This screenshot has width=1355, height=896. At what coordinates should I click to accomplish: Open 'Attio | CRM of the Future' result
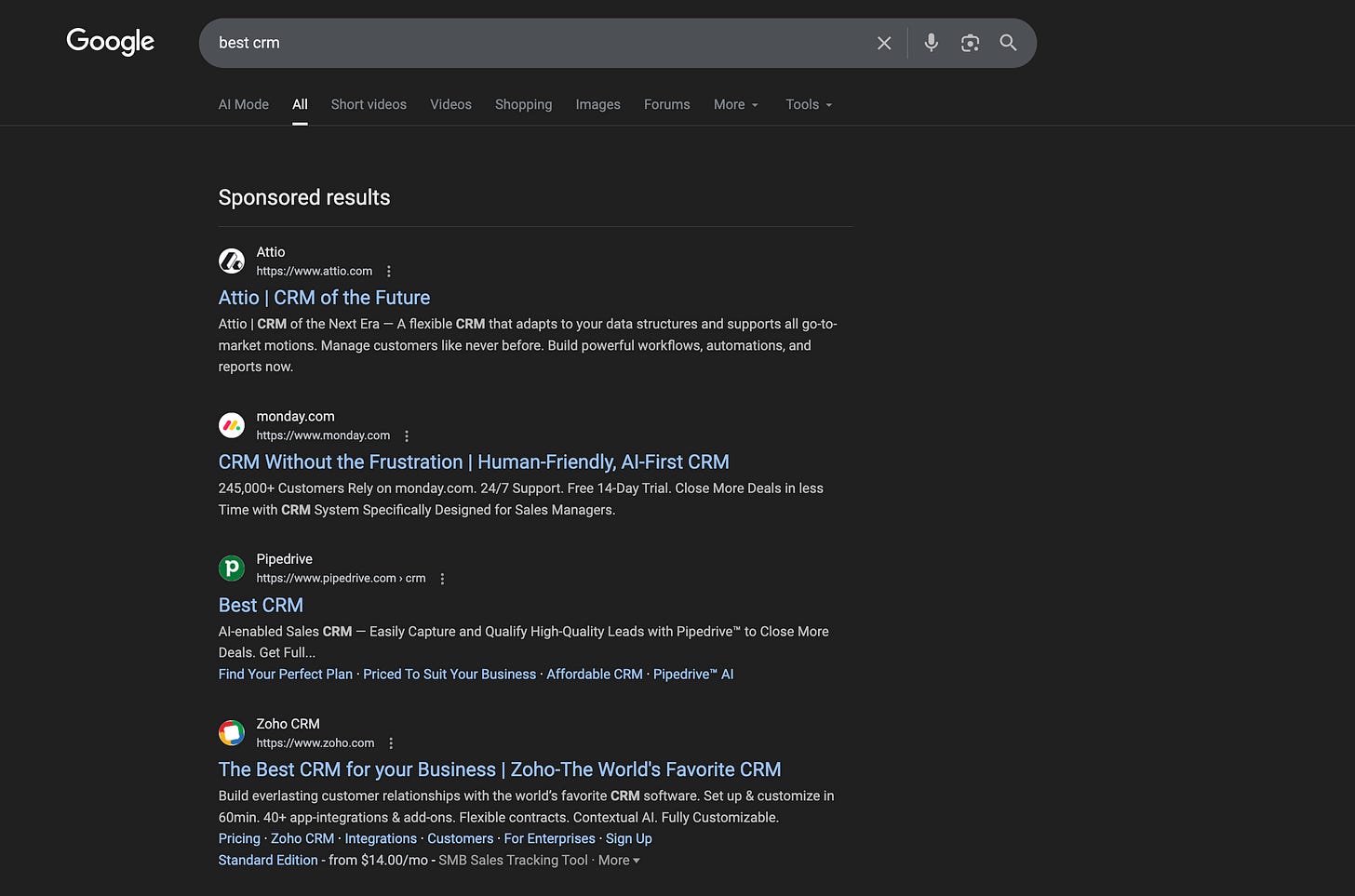[324, 298]
